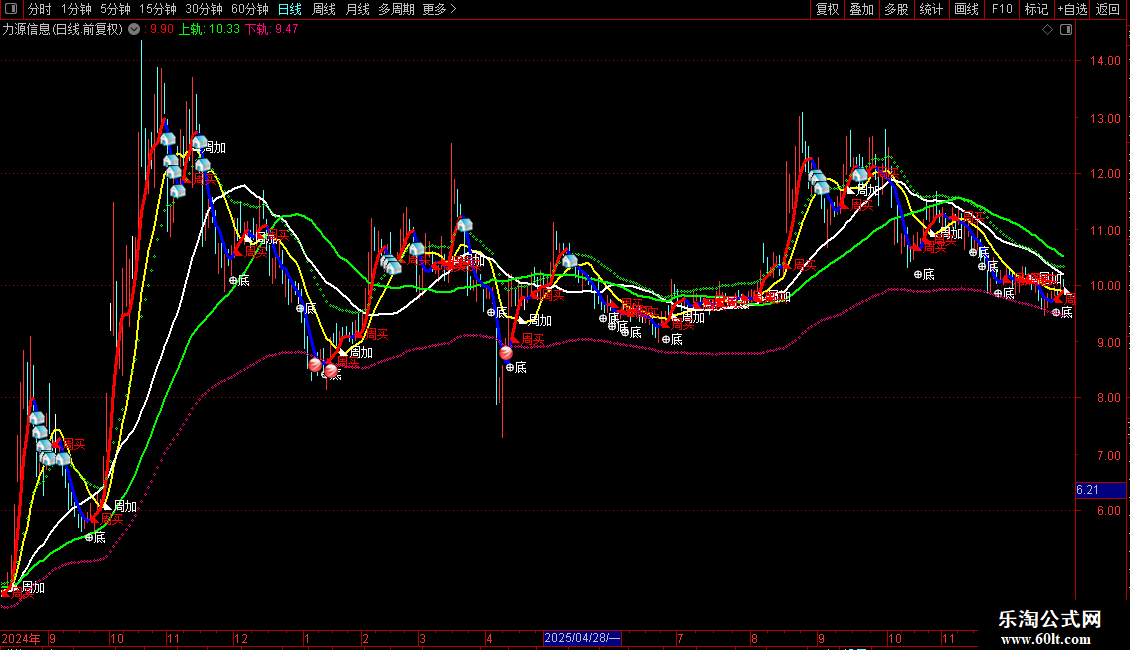Select the 月线 monthly tab

tap(357, 9)
